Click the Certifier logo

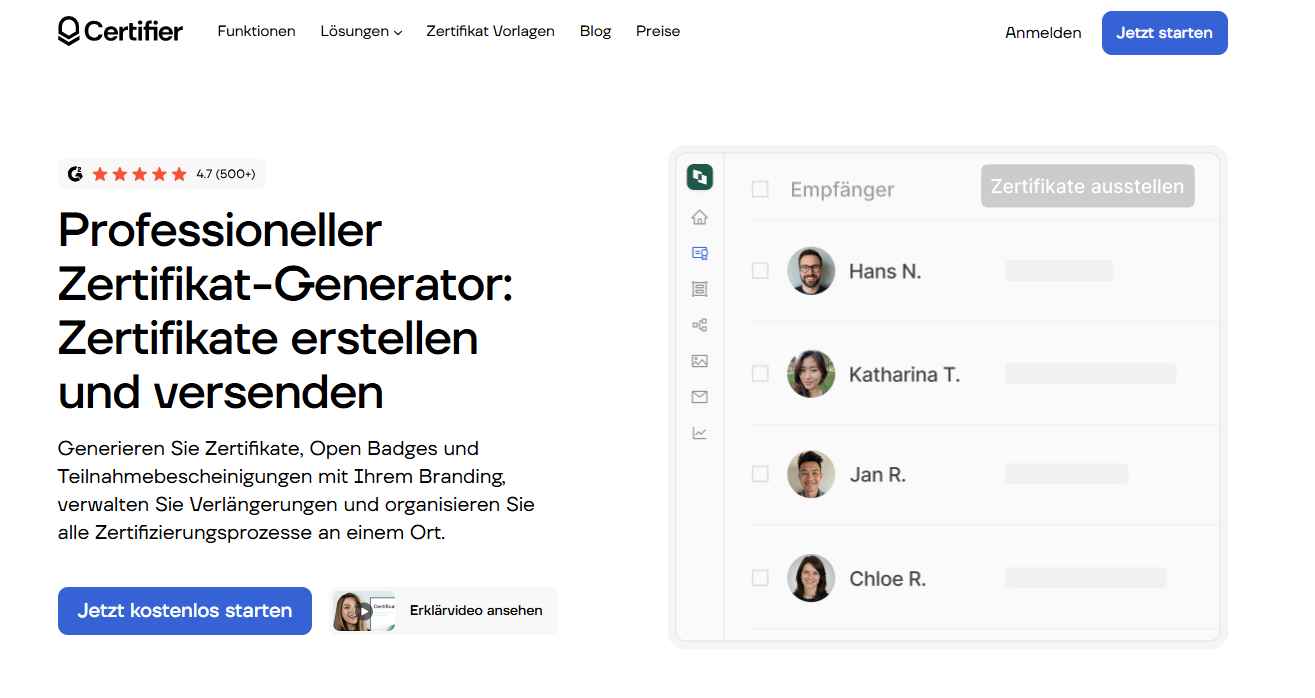(120, 32)
